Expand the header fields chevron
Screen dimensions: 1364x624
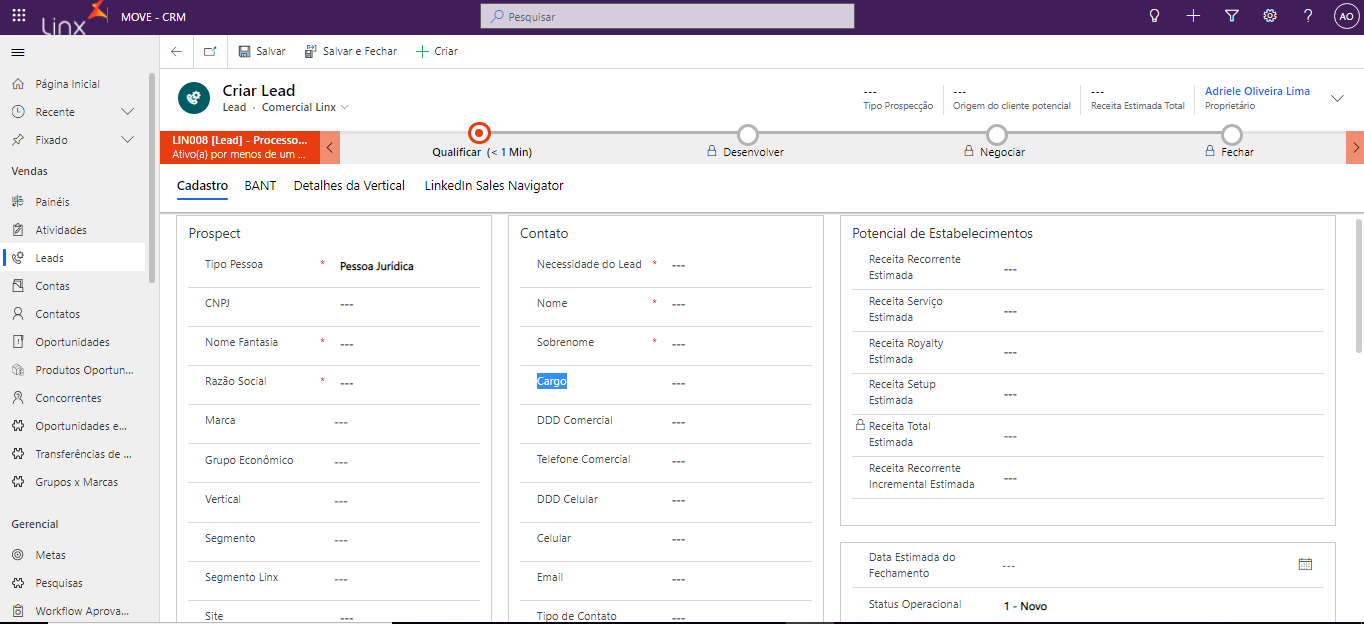(1337, 98)
